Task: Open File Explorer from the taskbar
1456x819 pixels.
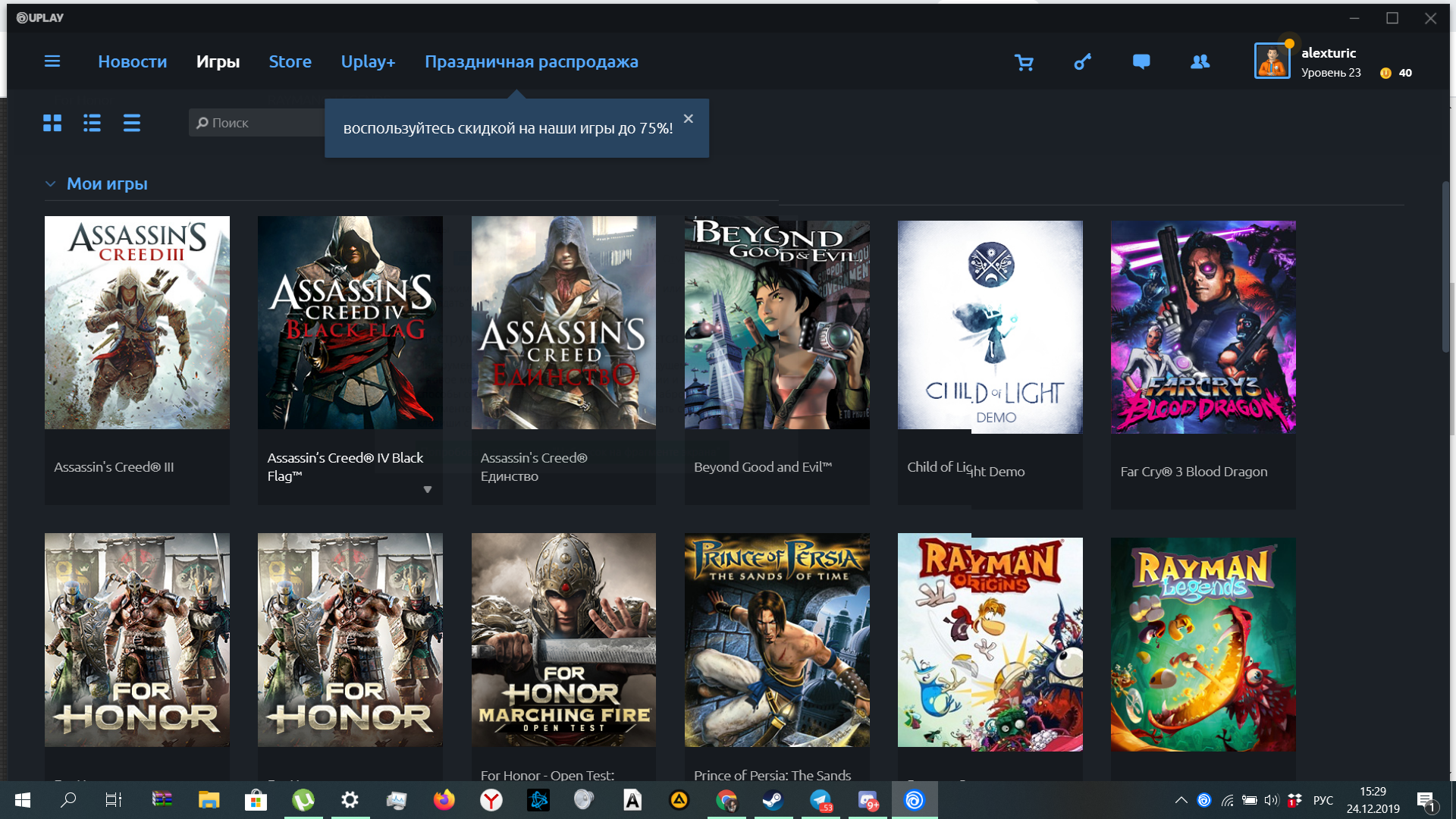Action: click(x=209, y=800)
